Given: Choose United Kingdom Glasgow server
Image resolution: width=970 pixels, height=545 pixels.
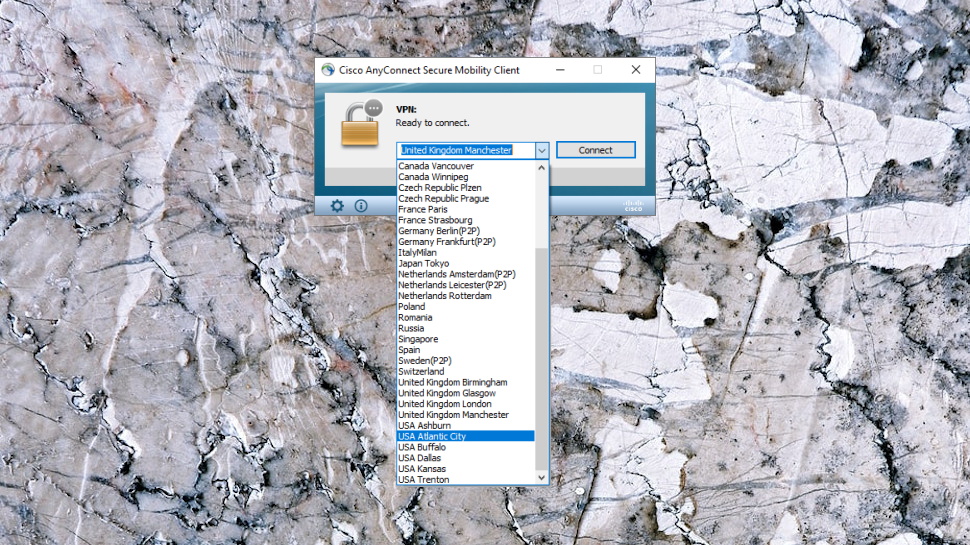Looking at the screenshot, I should [x=466, y=393].
